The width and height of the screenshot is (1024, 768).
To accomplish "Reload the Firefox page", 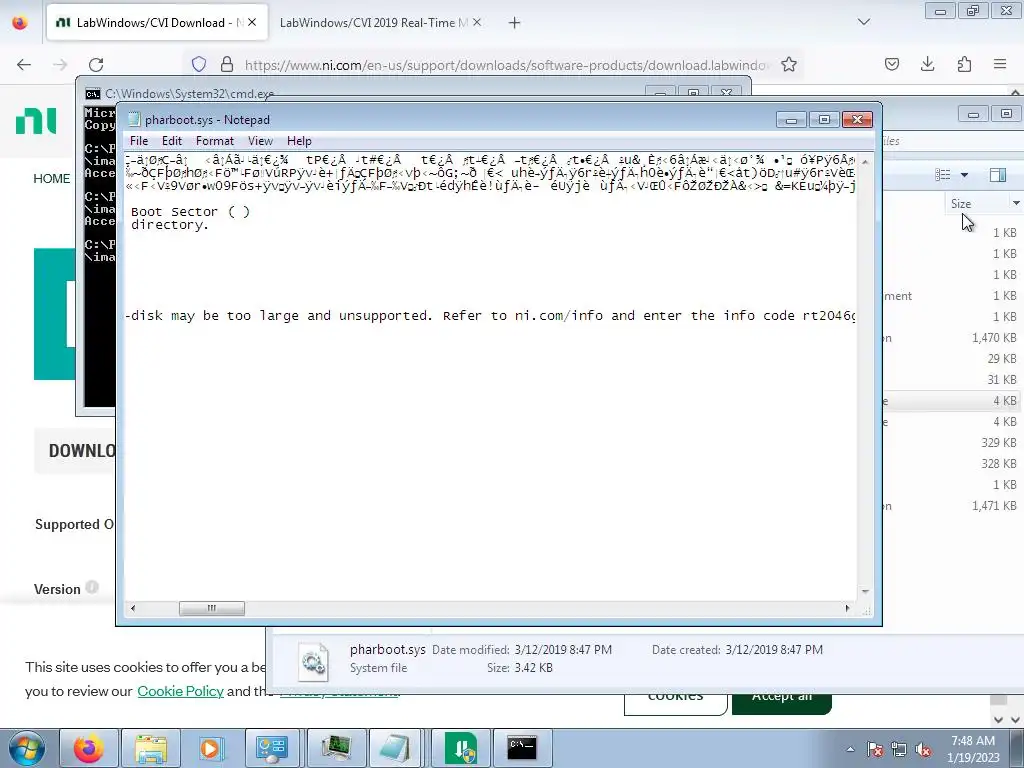I will (x=96, y=64).
